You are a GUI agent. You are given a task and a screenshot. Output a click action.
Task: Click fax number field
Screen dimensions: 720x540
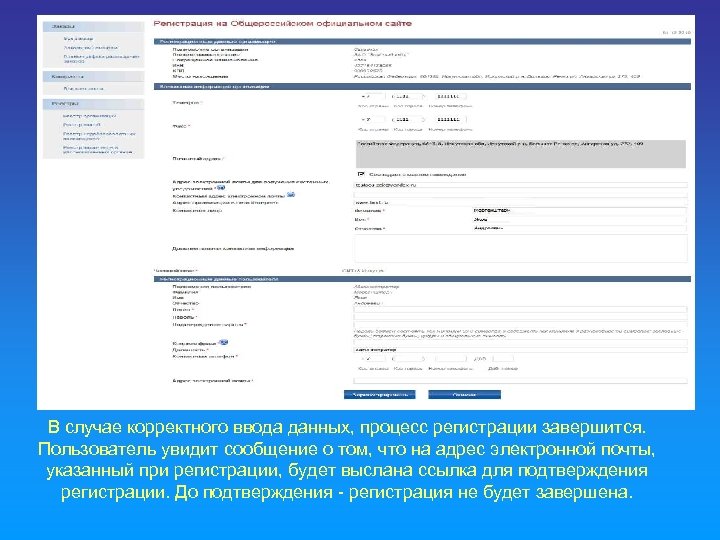point(450,119)
